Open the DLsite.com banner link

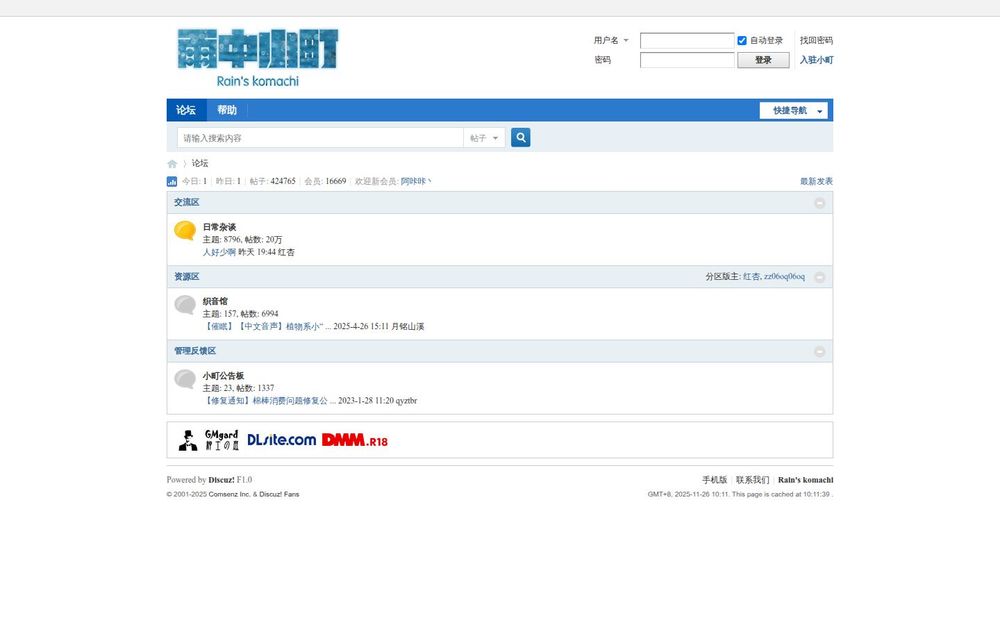point(281,440)
